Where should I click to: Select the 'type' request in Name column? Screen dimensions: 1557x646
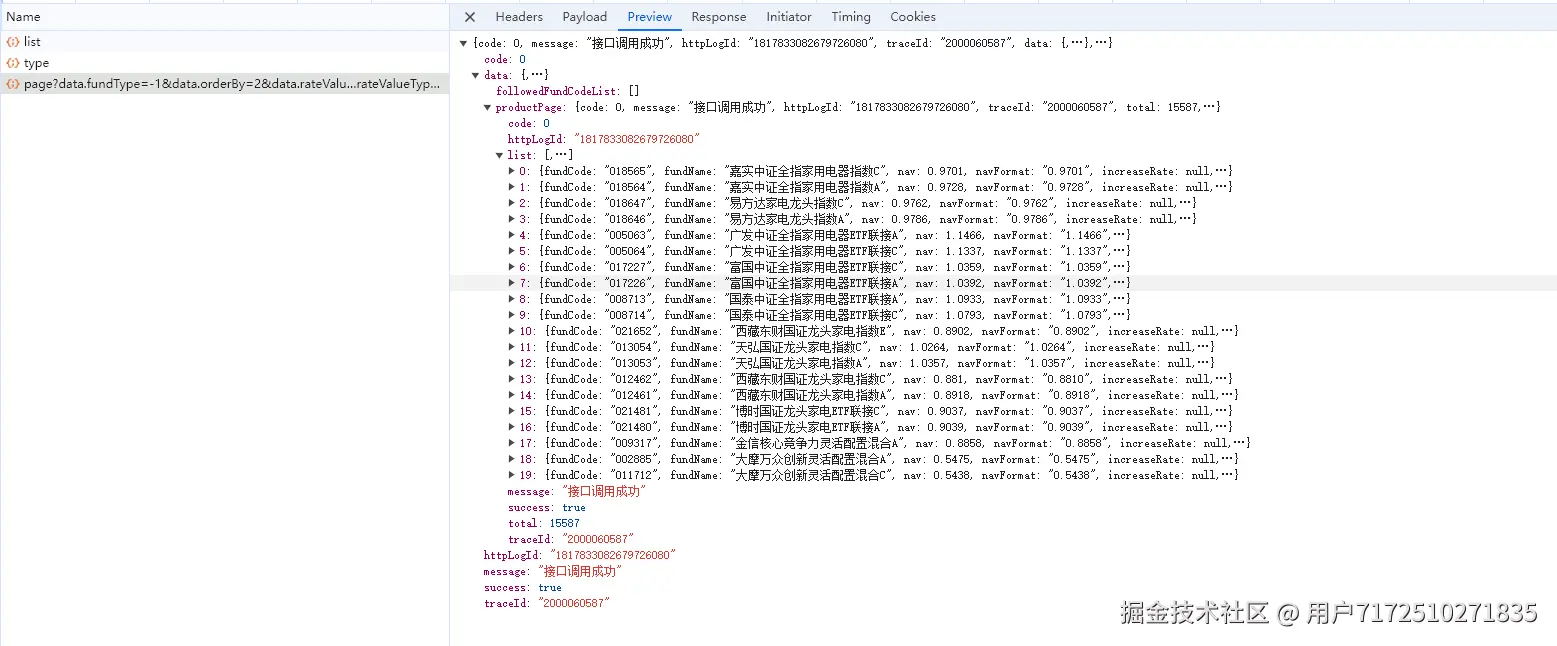[x=224, y=63]
